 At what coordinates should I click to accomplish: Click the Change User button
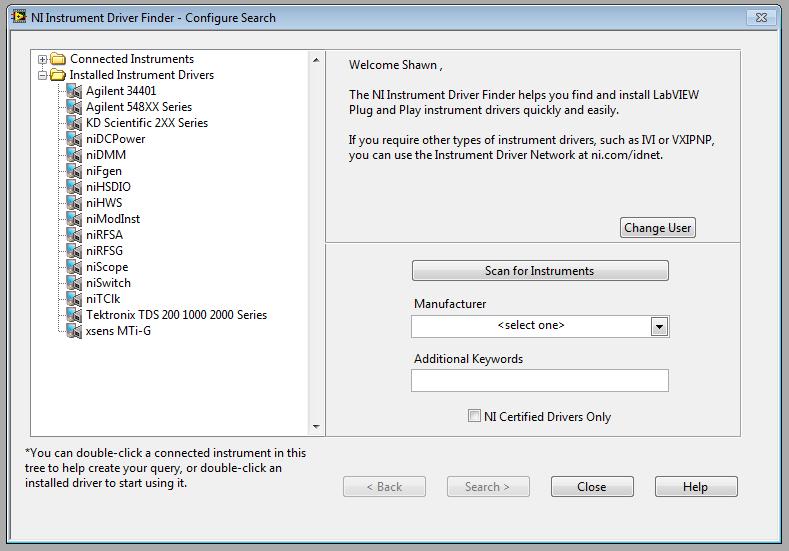point(657,228)
